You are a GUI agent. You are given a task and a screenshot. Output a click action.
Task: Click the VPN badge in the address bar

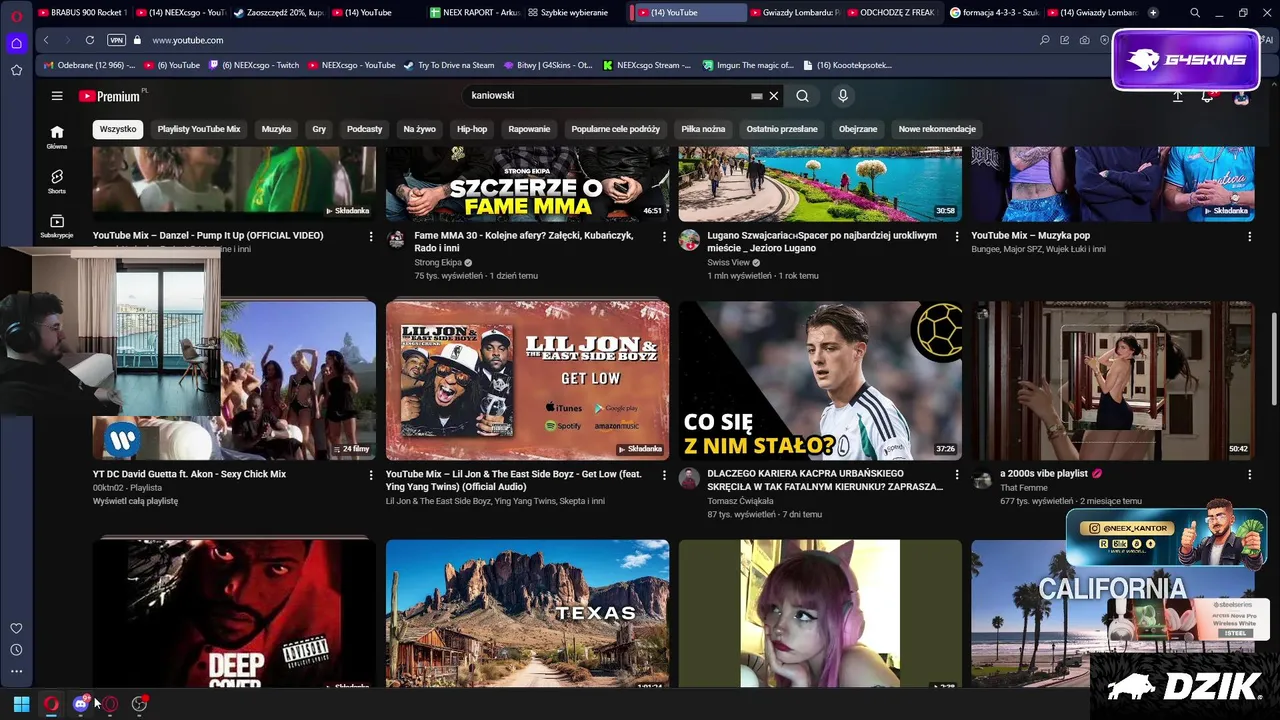click(116, 40)
